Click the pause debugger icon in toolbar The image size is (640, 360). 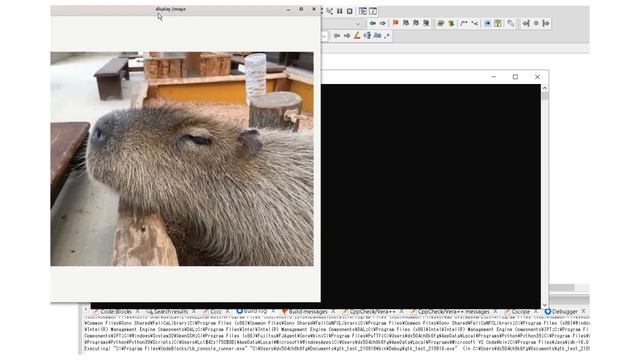(x=340, y=11)
